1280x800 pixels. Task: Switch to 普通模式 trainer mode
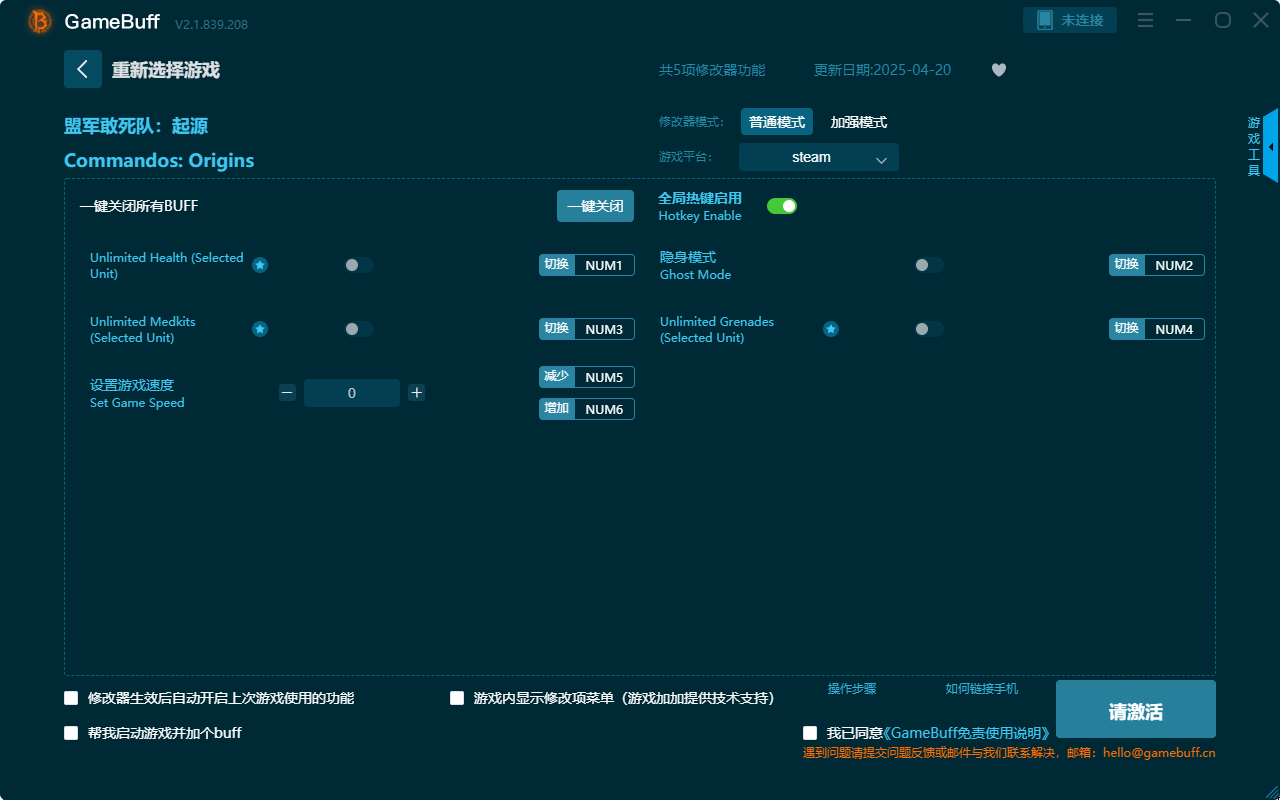coord(777,121)
